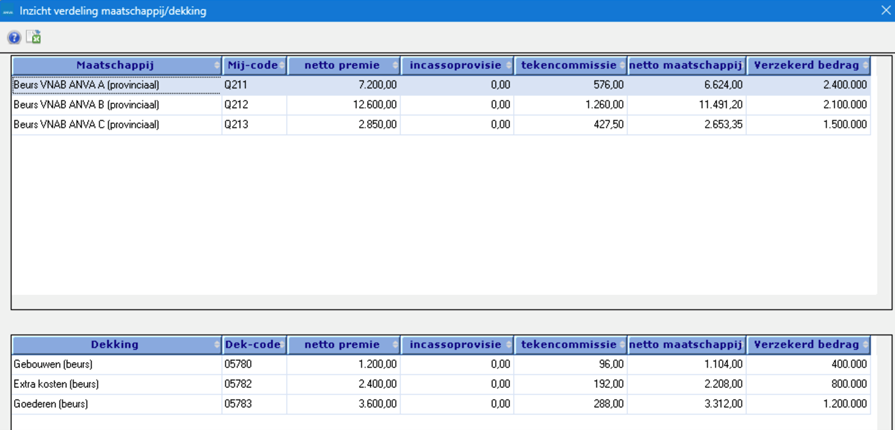The height and width of the screenshot is (430, 895).
Task: Sort upper table by incassoprovisie header
Action: 457,65
